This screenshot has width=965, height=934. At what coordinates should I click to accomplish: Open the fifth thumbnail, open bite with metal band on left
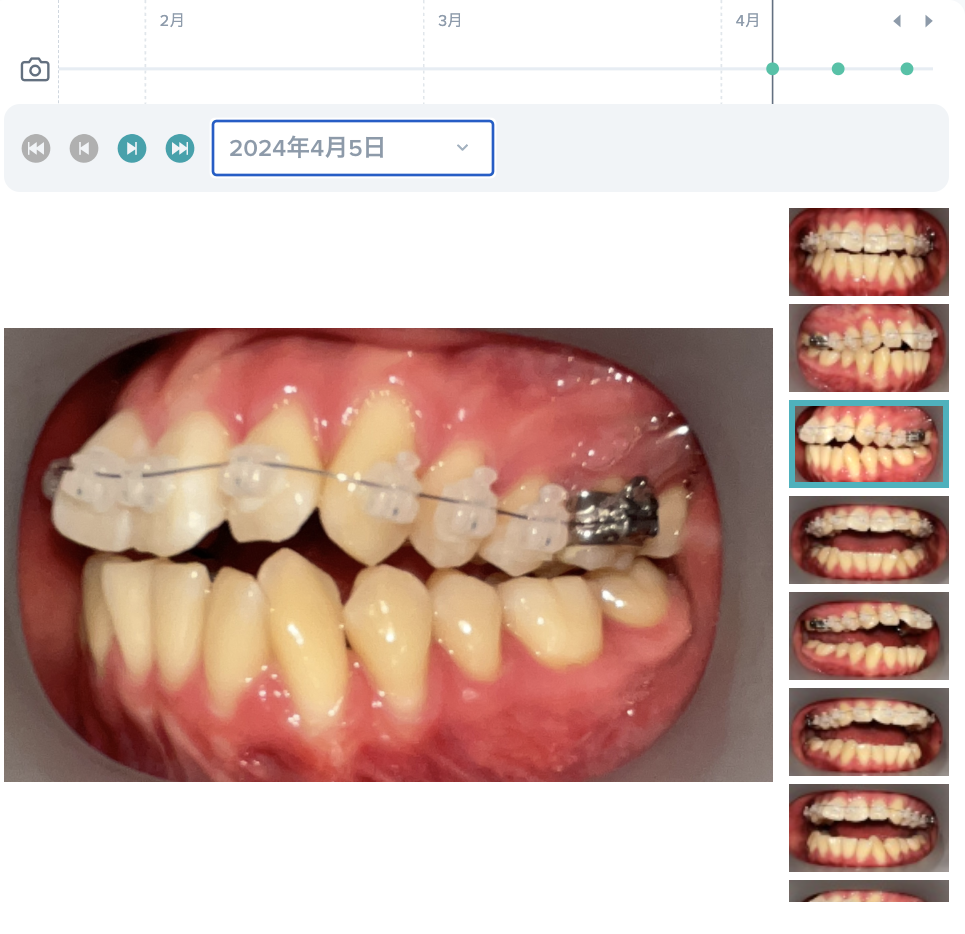tap(868, 636)
